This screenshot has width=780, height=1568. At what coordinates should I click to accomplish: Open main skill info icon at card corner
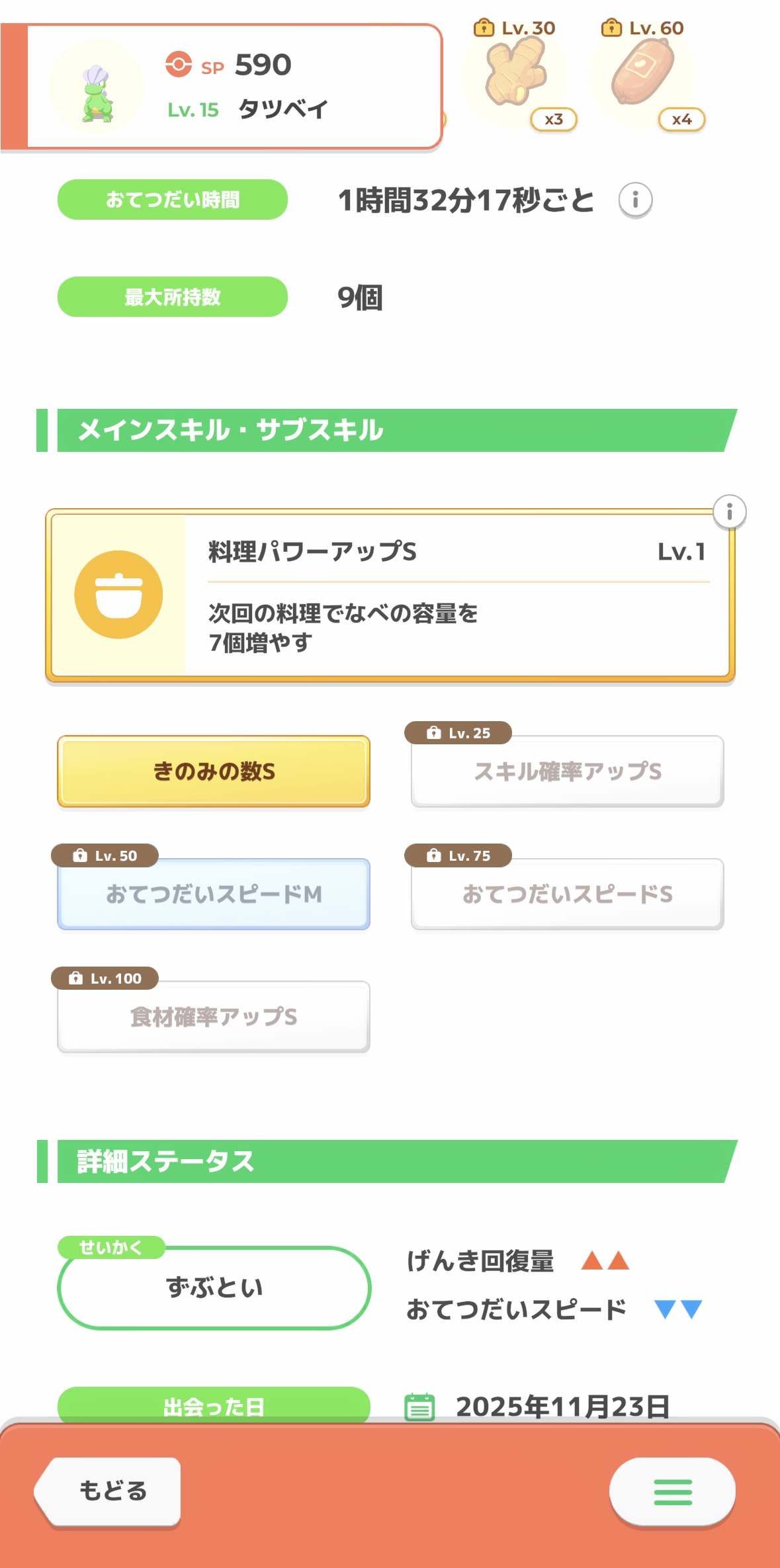coord(729,511)
